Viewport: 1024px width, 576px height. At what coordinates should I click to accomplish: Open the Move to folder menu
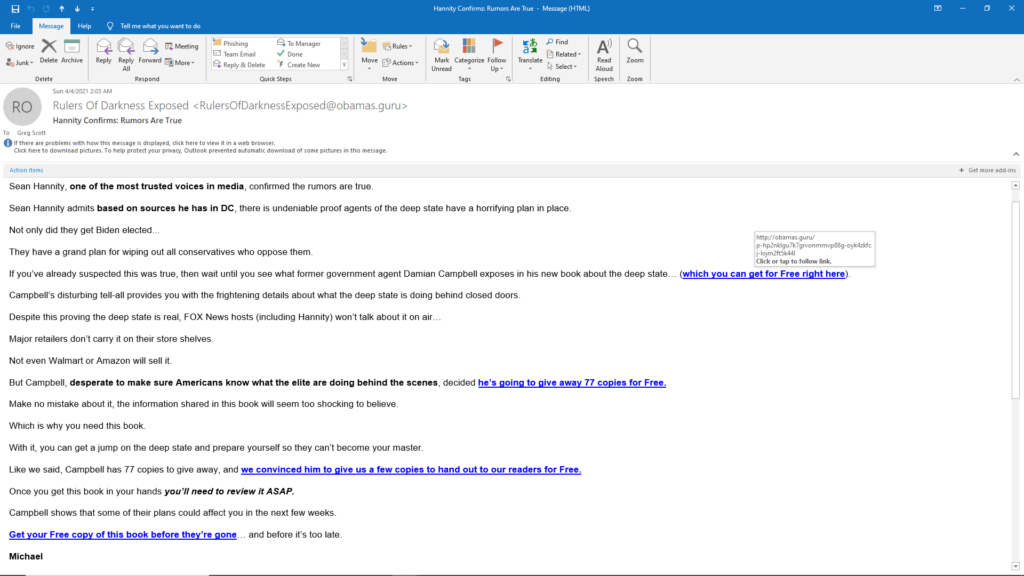click(x=369, y=55)
